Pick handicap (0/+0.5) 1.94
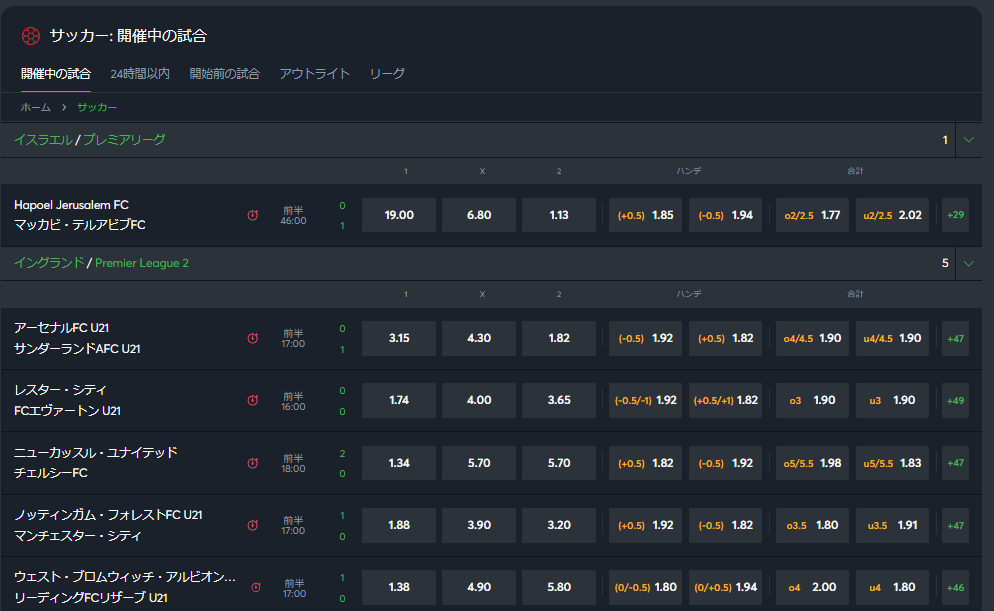 click(x=725, y=587)
